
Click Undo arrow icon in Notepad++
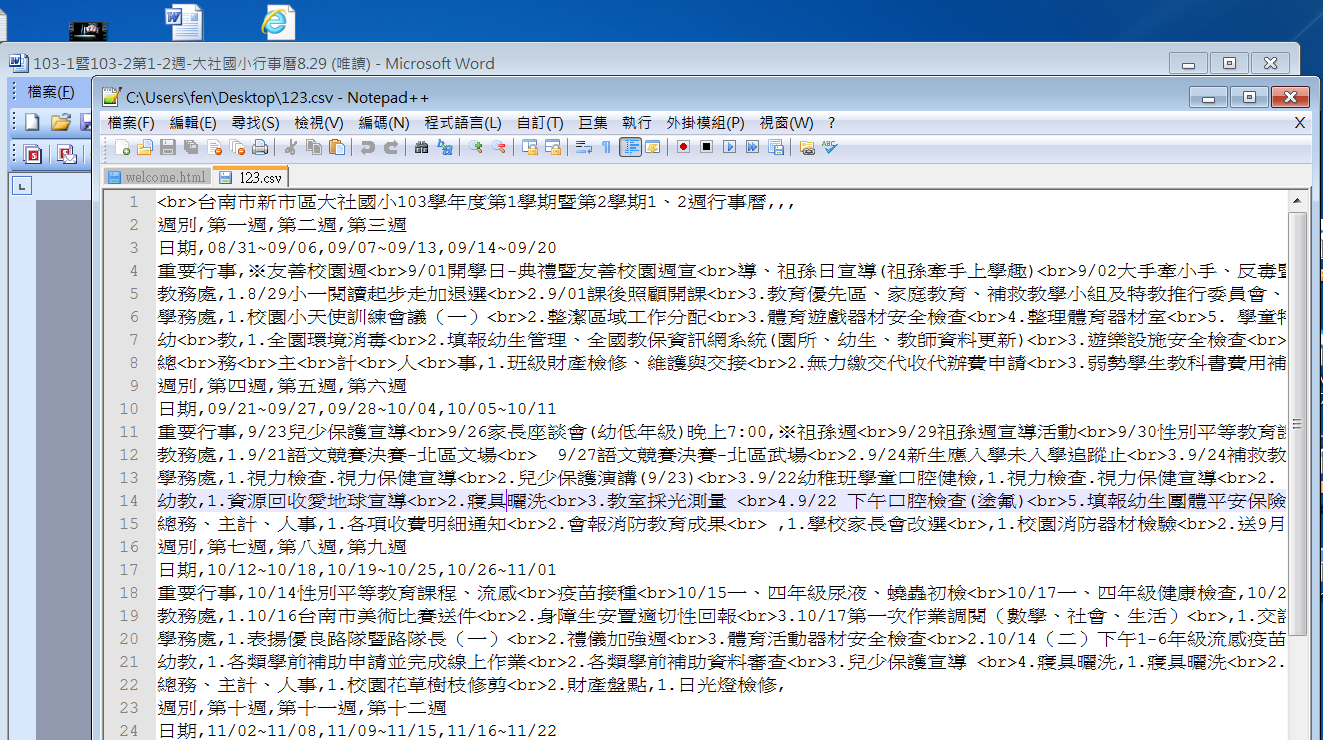pos(367,147)
